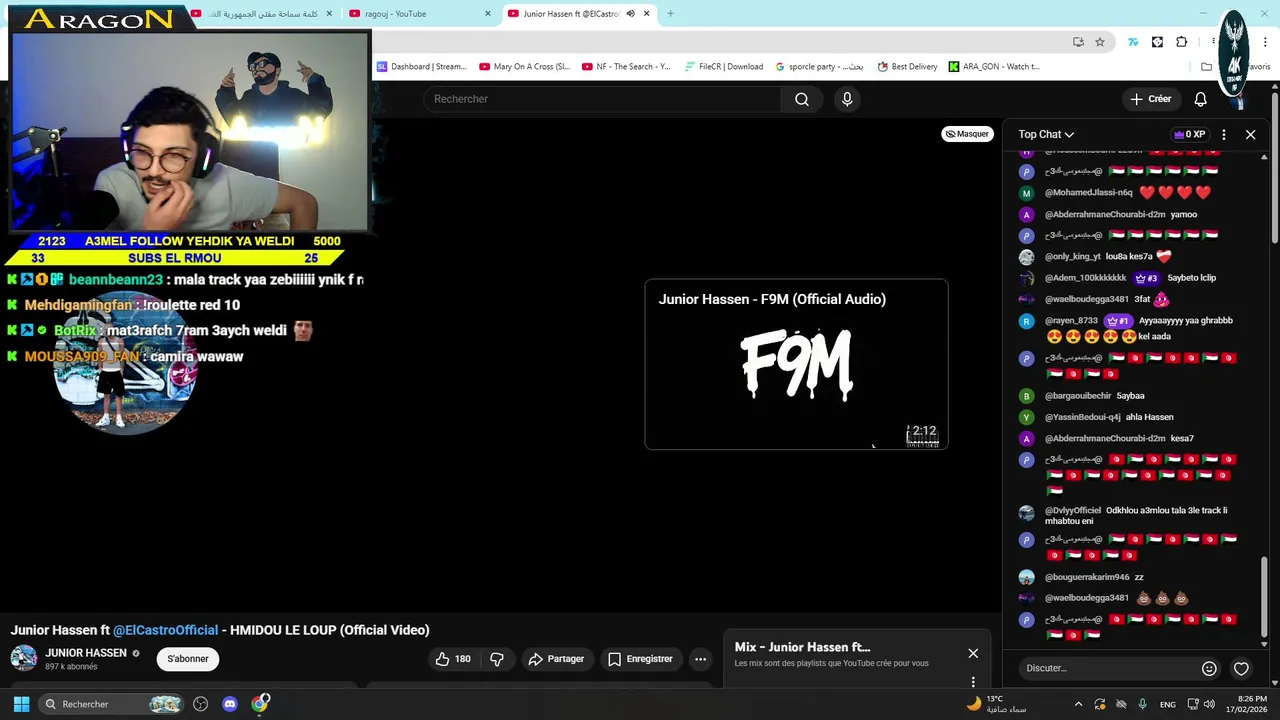The height and width of the screenshot is (720, 1280).
Task: Open FileCR | Download bookmark
Action: [x=724, y=67]
